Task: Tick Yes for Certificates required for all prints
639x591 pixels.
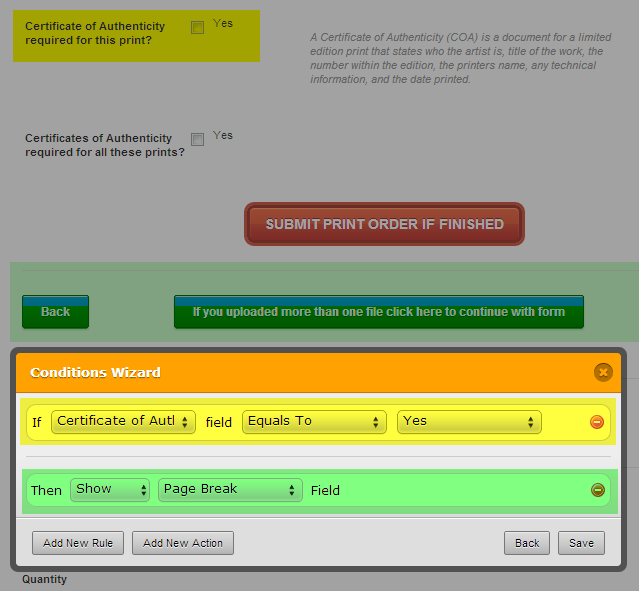Action: [x=197, y=139]
